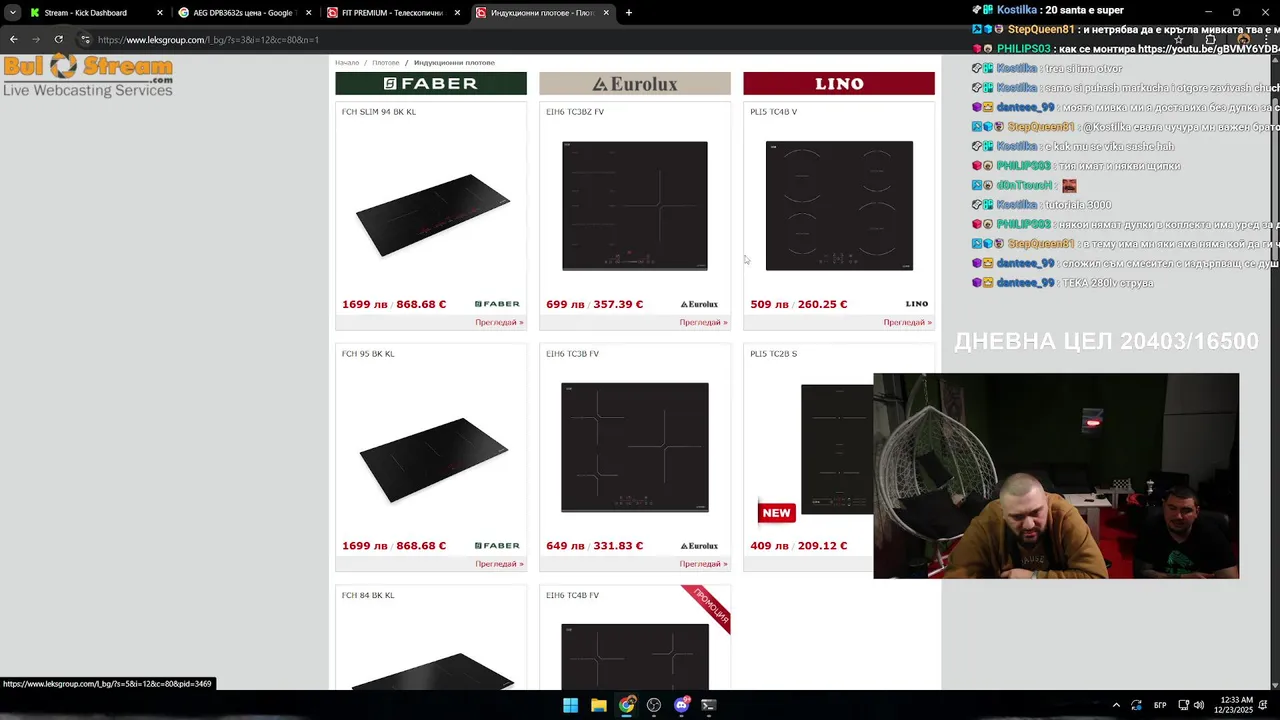Open FCH 95 BK KL product image

[x=433, y=458]
